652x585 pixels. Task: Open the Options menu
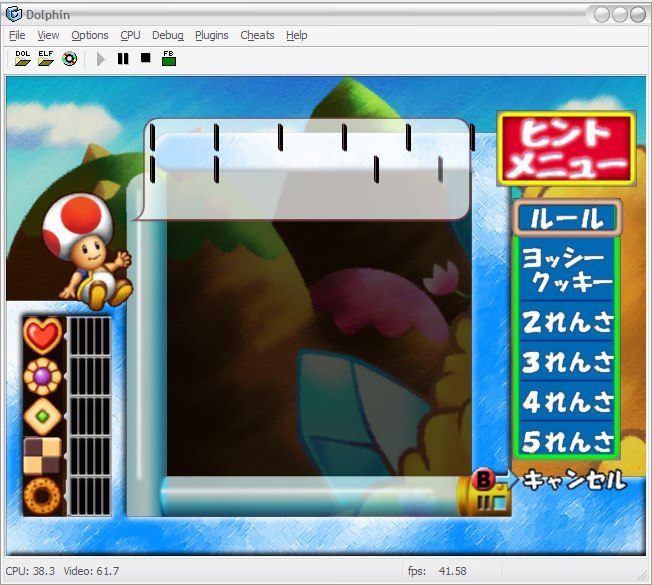tap(90, 35)
